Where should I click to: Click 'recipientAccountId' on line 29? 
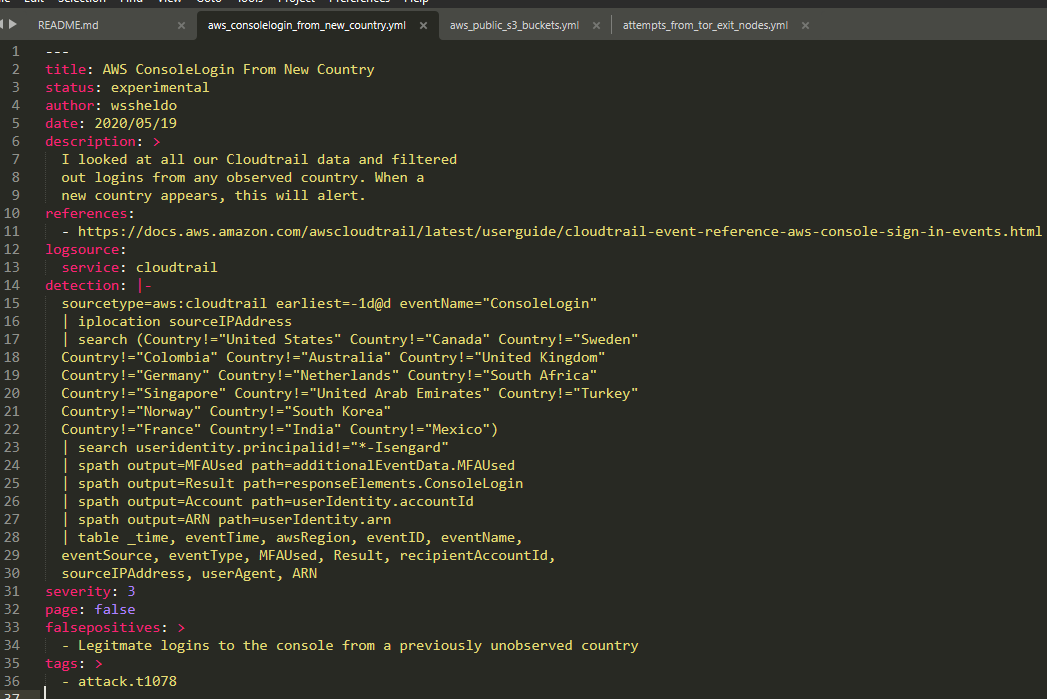pos(473,556)
